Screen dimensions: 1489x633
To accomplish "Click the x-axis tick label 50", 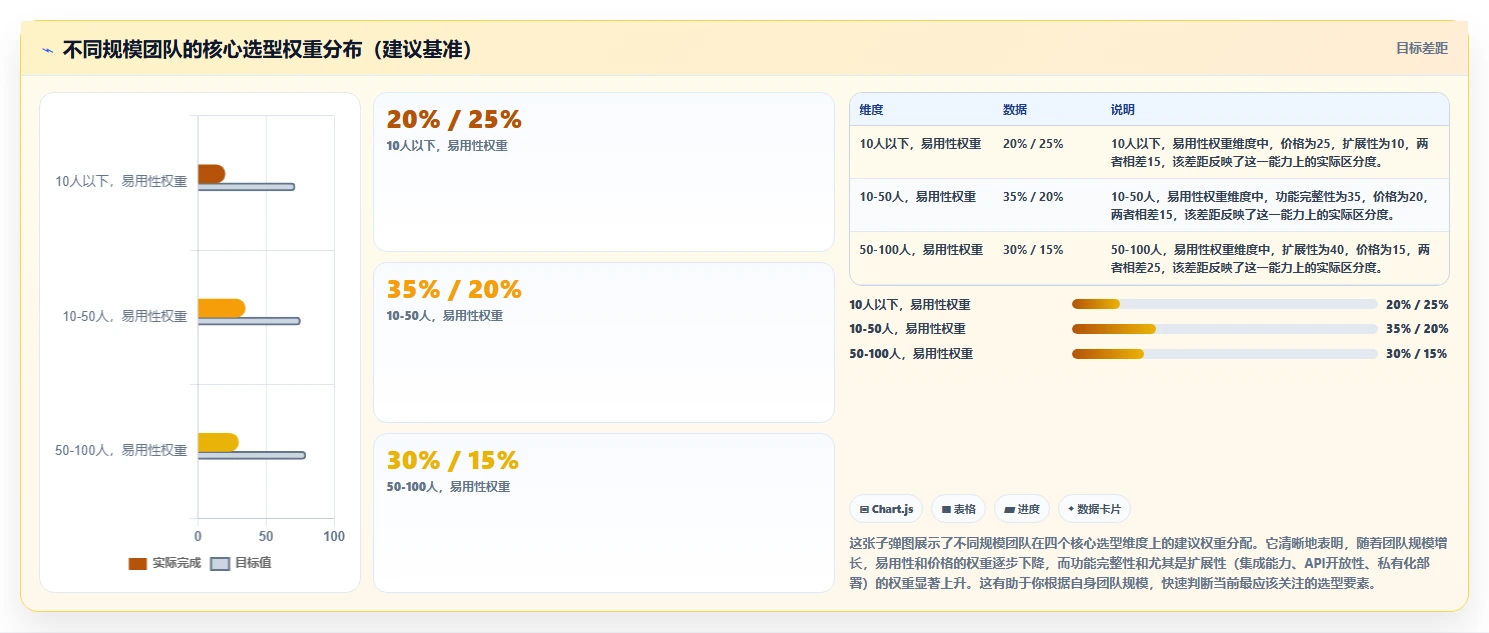I will point(266,537).
